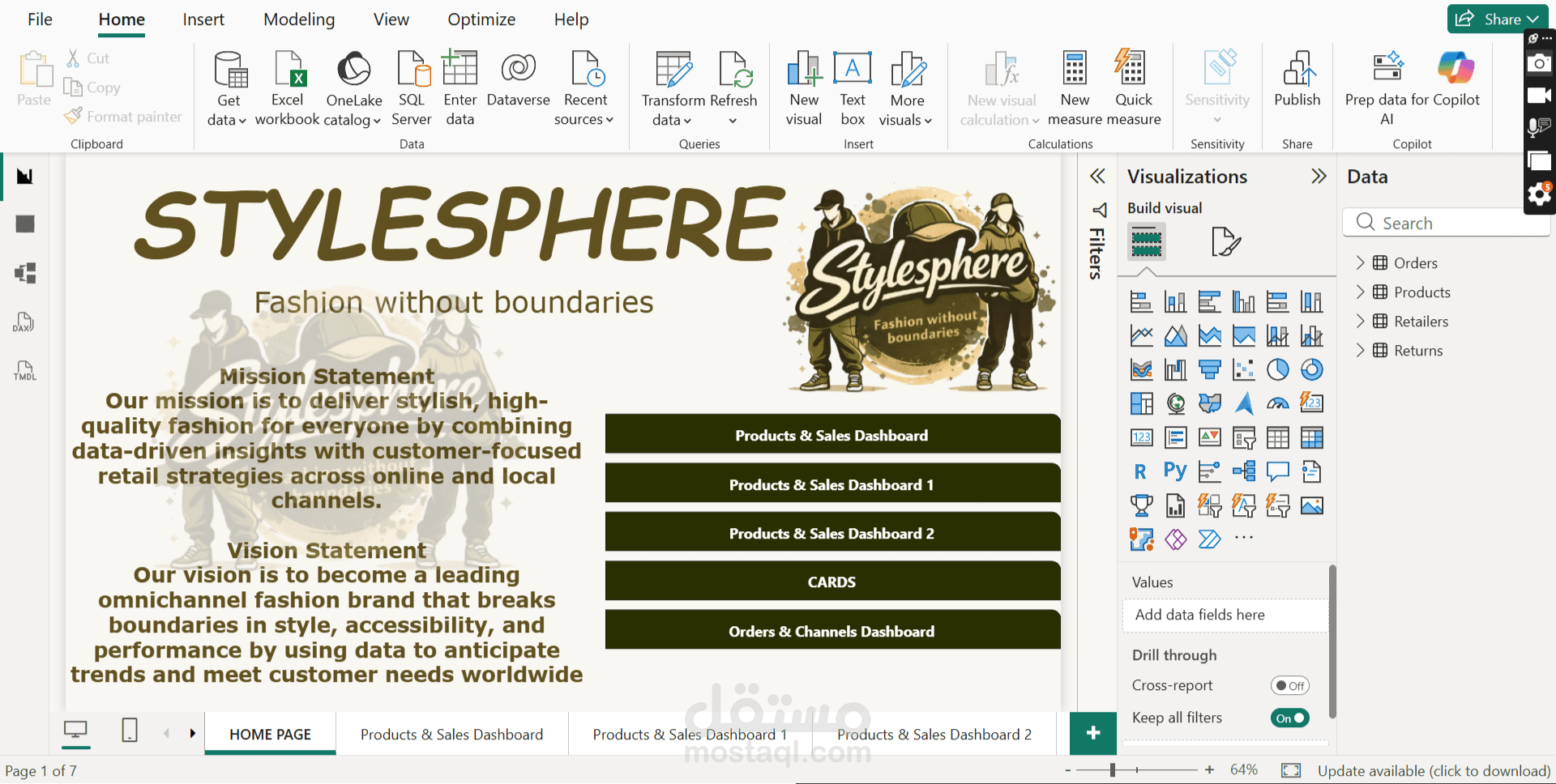Select the matrix visual icon
The width and height of the screenshot is (1556, 784).
point(1312,437)
